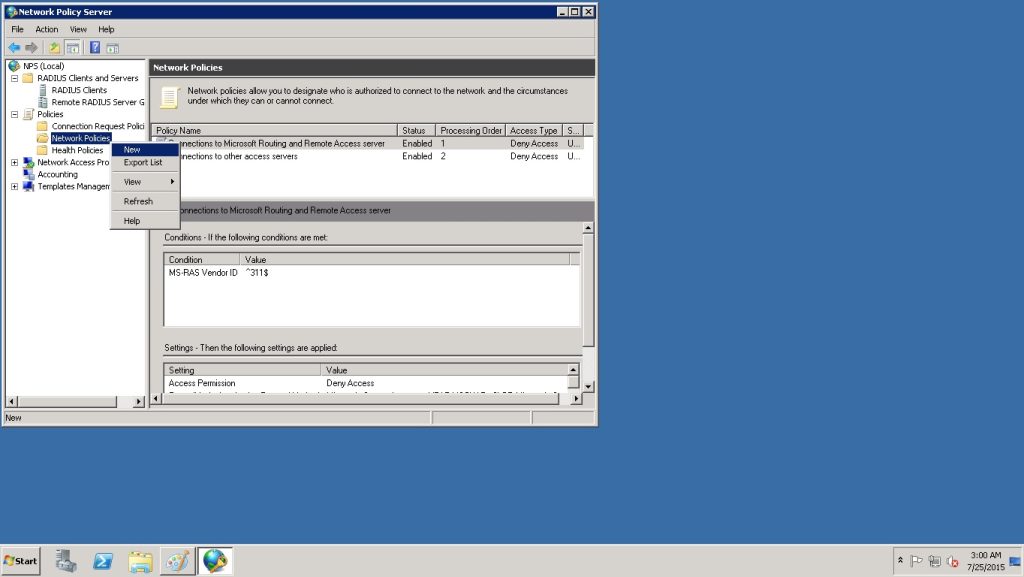
Task: Click the Up One Level toolbar icon
Action: pyautogui.click(x=54, y=47)
